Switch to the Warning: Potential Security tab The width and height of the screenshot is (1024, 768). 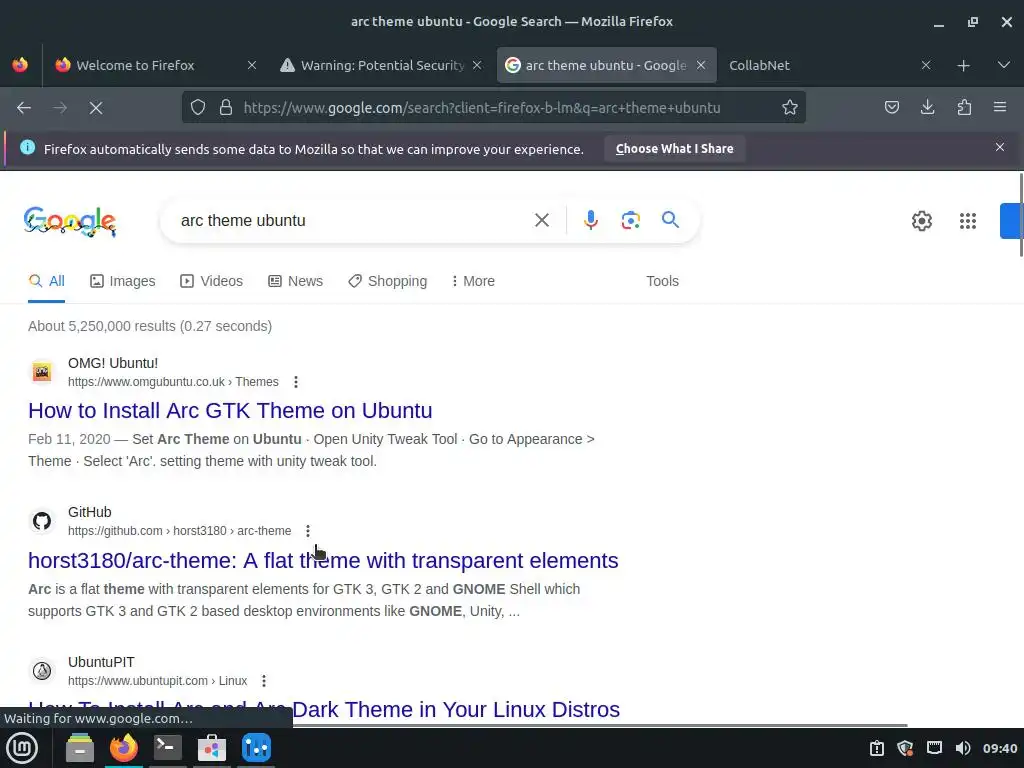pyautogui.click(x=381, y=65)
